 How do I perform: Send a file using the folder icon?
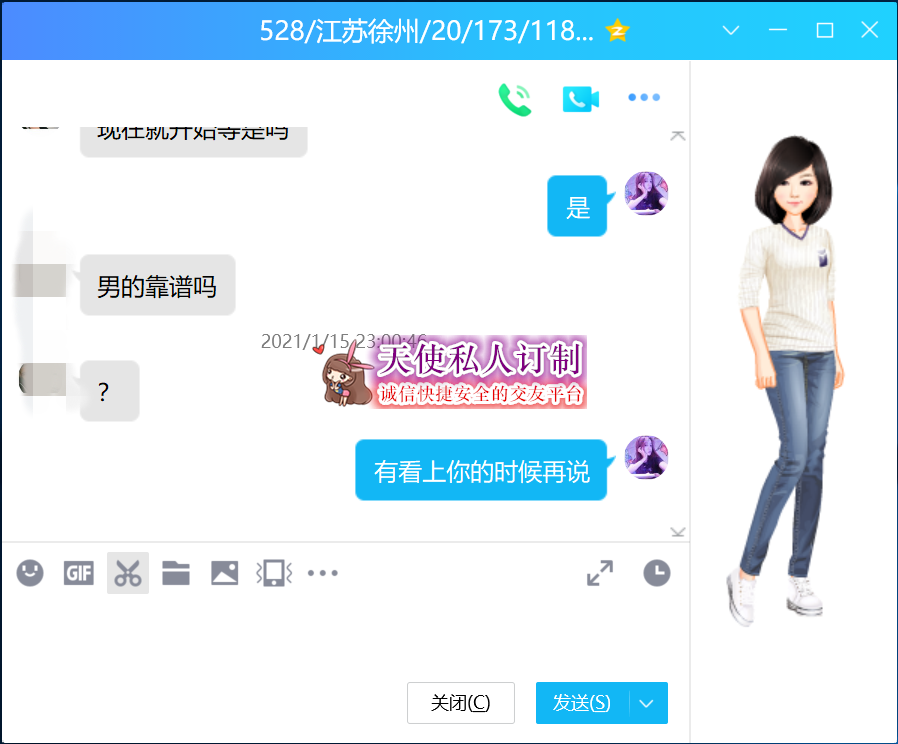pos(175,572)
